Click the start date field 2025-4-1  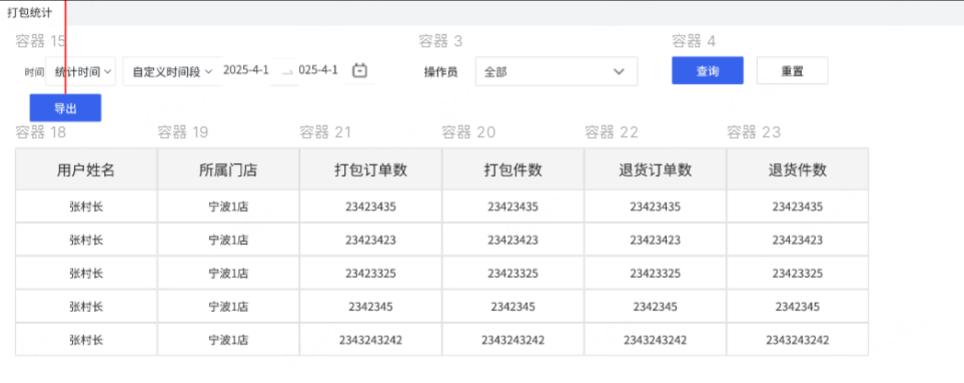[x=246, y=70]
